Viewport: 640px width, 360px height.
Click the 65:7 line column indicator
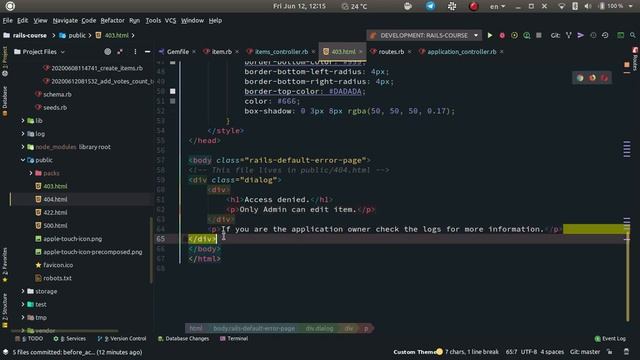tap(511, 352)
